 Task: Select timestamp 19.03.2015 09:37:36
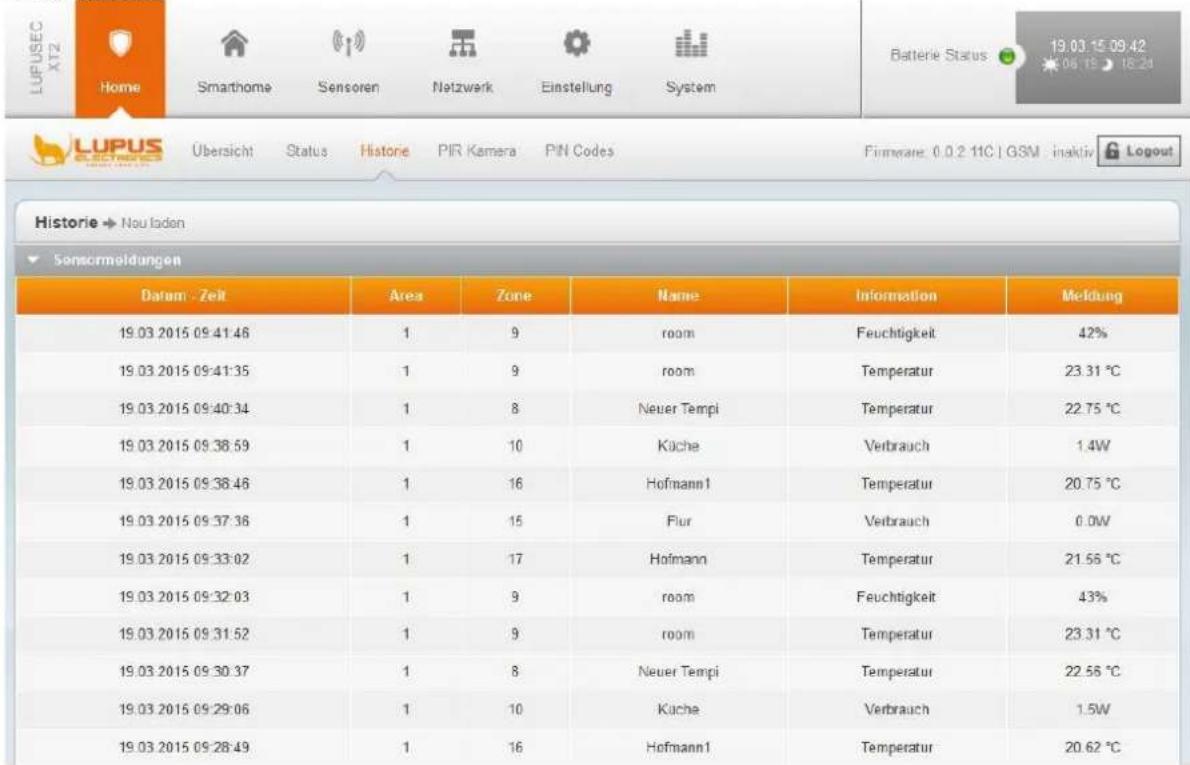184,521
